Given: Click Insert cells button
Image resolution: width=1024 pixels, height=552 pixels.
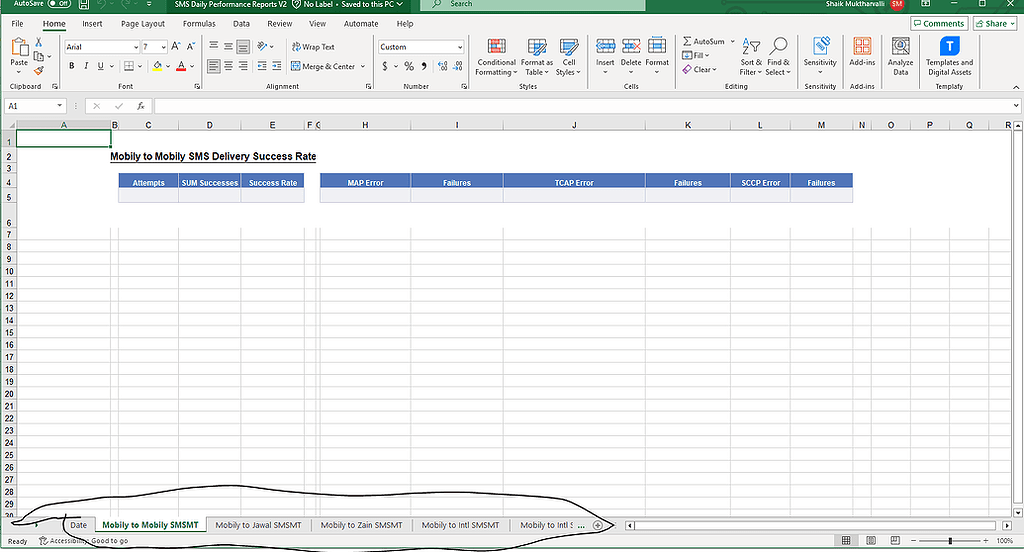Looking at the screenshot, I should (x=605, y=56).
